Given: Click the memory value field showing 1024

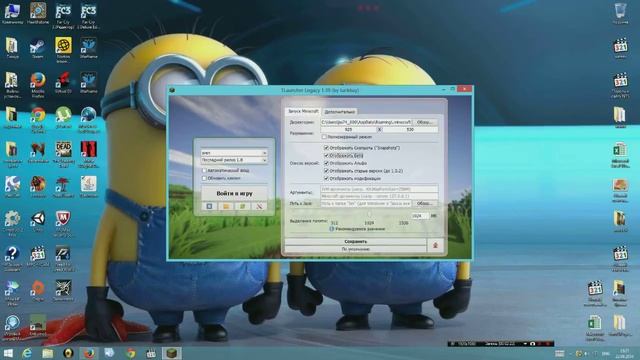Looking at the screenshot, I should (420, 216).
